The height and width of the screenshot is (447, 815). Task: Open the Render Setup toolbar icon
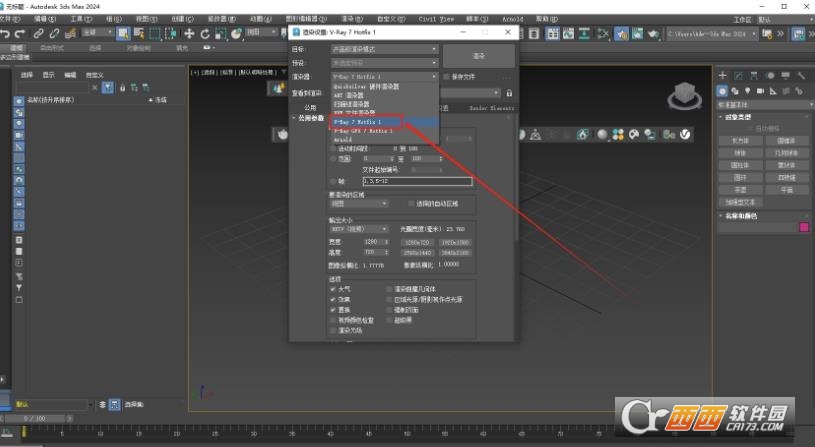622,34
